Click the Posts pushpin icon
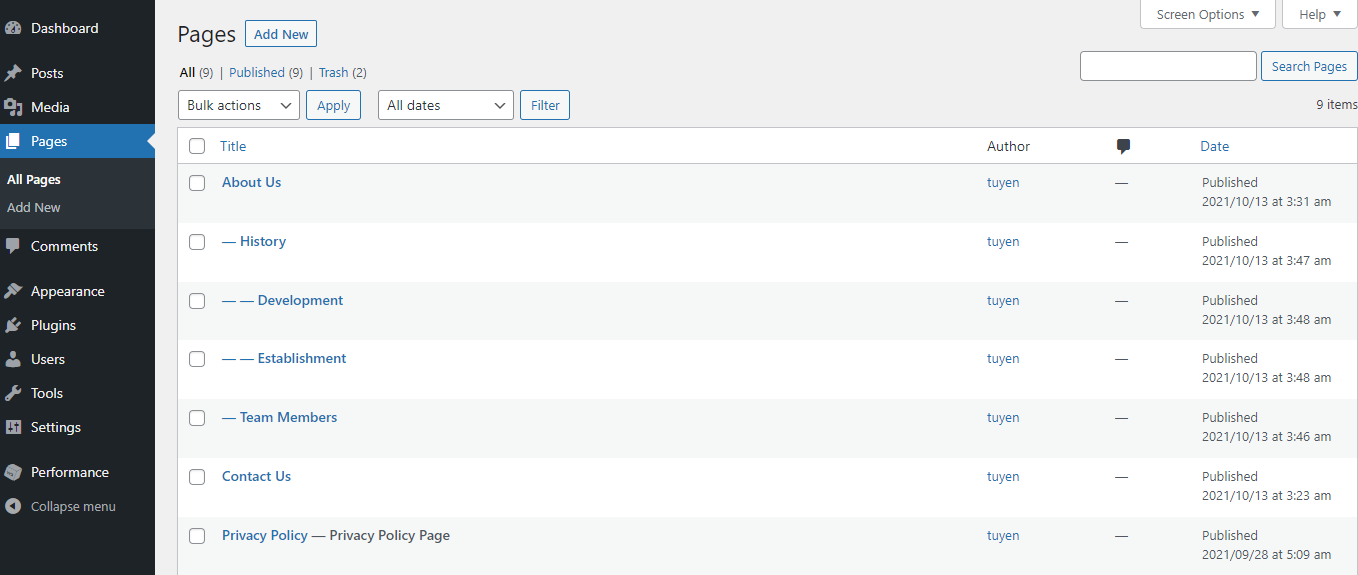Viewport: 1358px width, 575px height. coord(13,73)
